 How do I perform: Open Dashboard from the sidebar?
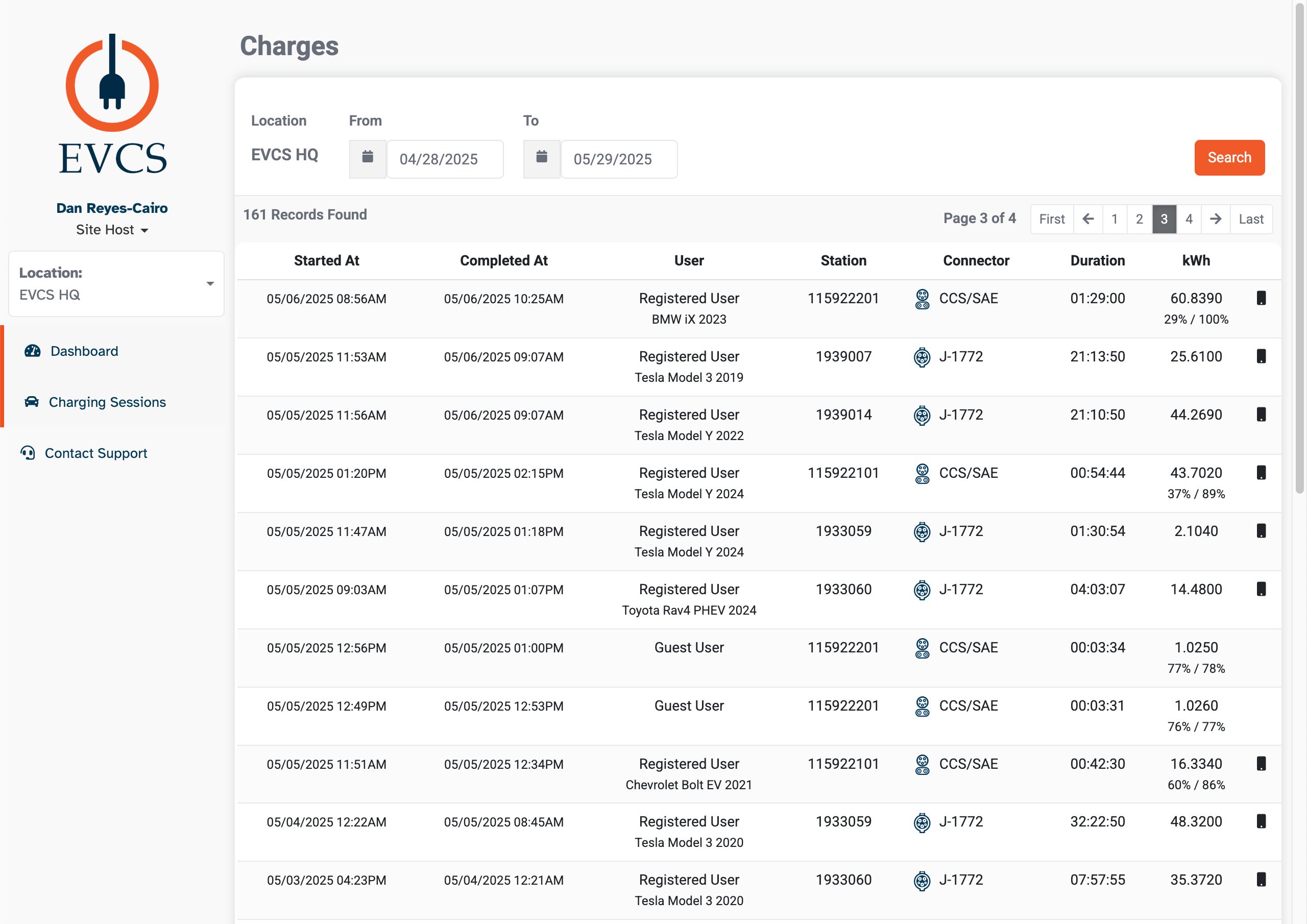84,351
